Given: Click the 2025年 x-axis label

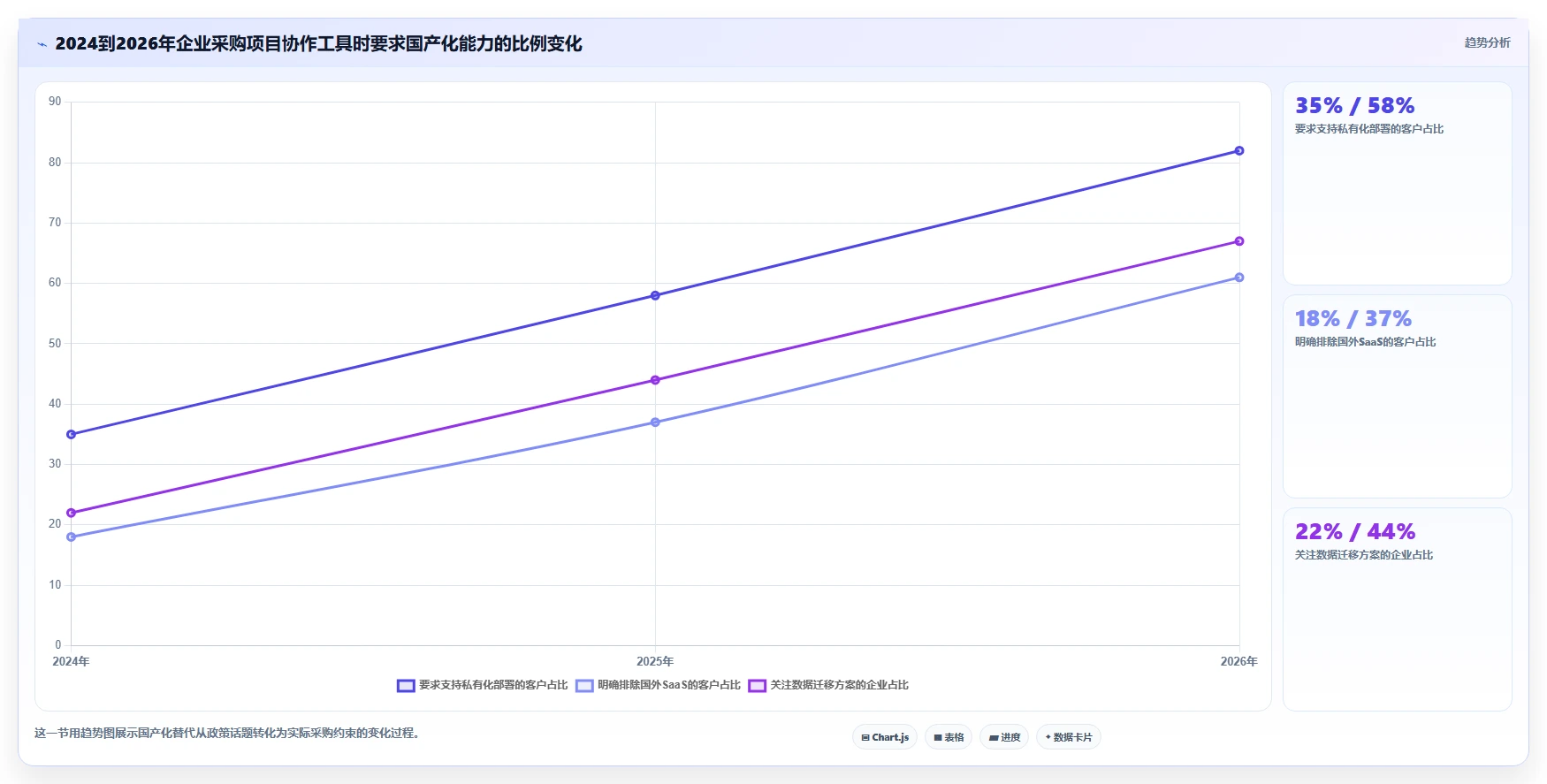Looking at the screenshot, I should 655,661.
